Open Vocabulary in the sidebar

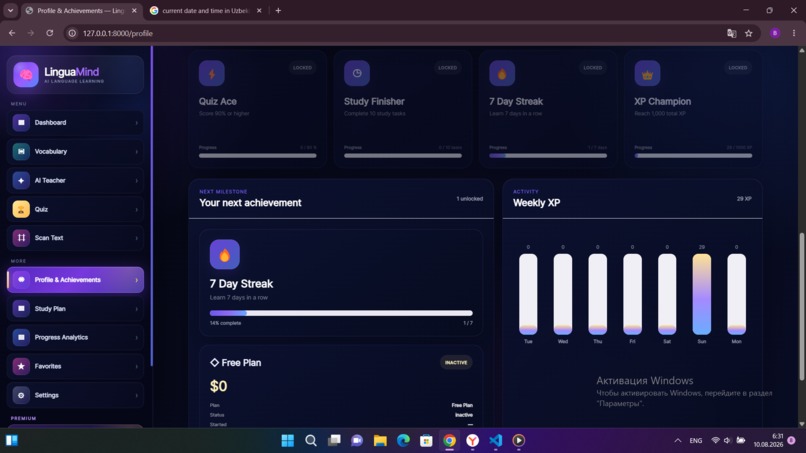[x=75, y=151]
